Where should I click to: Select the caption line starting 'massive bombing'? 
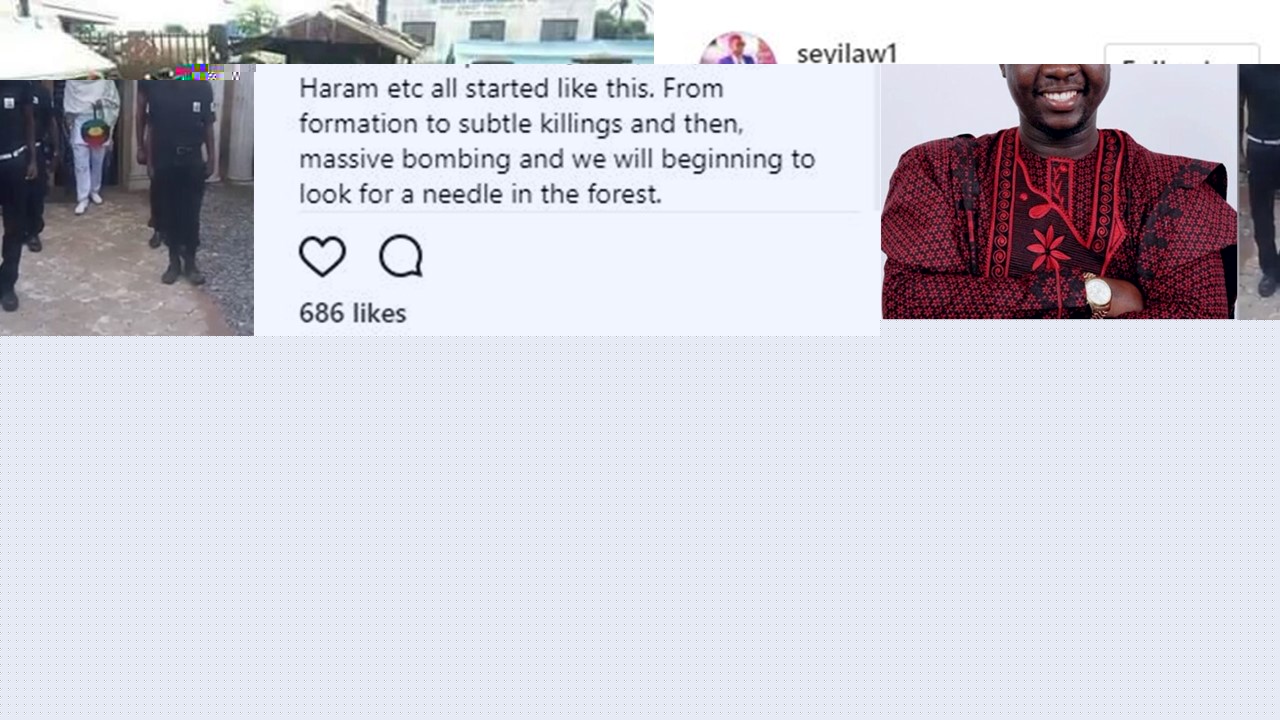[x=557, y=159]
